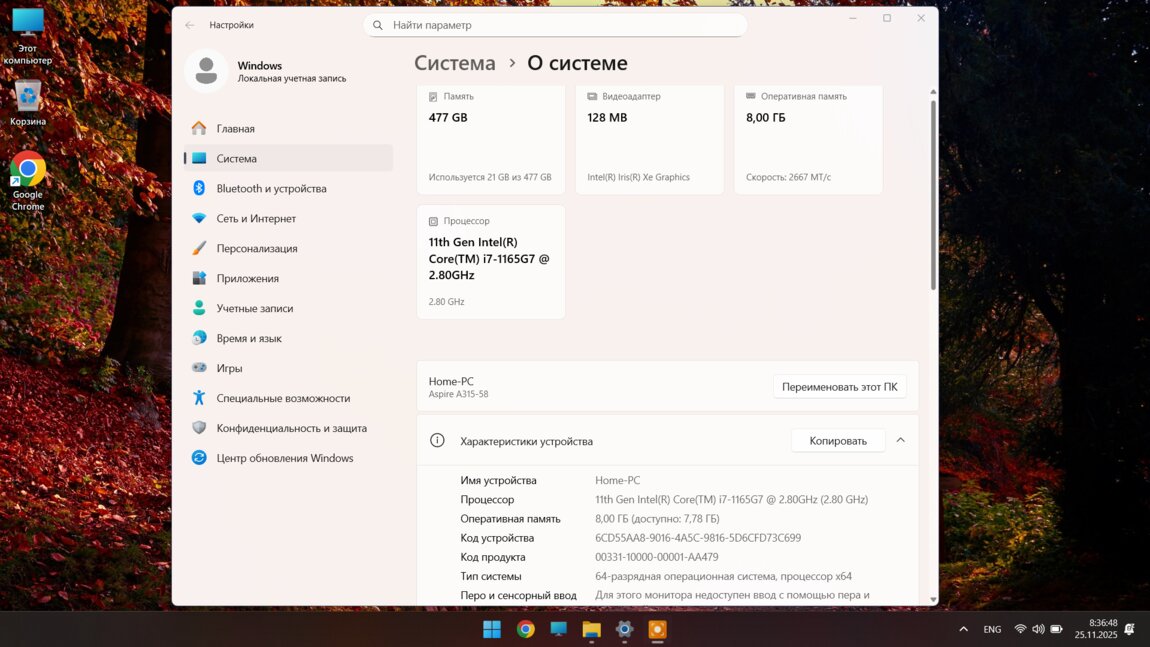Viewport: 1150px width, 647px height.
Task: Open Bluetooth и устройства settings section
Action: [x=271, y=188]
